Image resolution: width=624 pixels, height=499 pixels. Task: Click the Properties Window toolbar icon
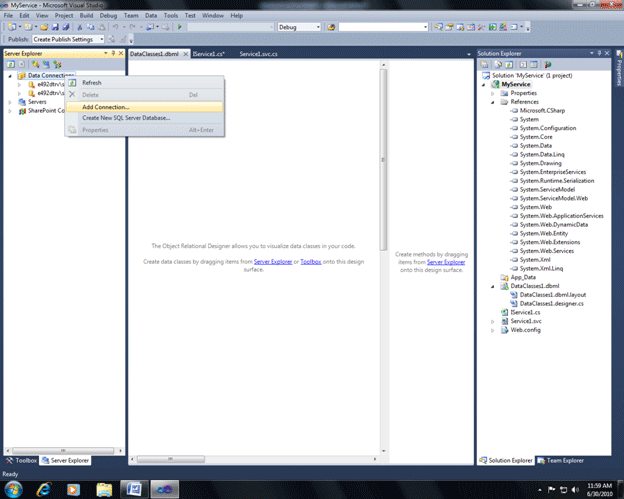[x=449, y=27]
